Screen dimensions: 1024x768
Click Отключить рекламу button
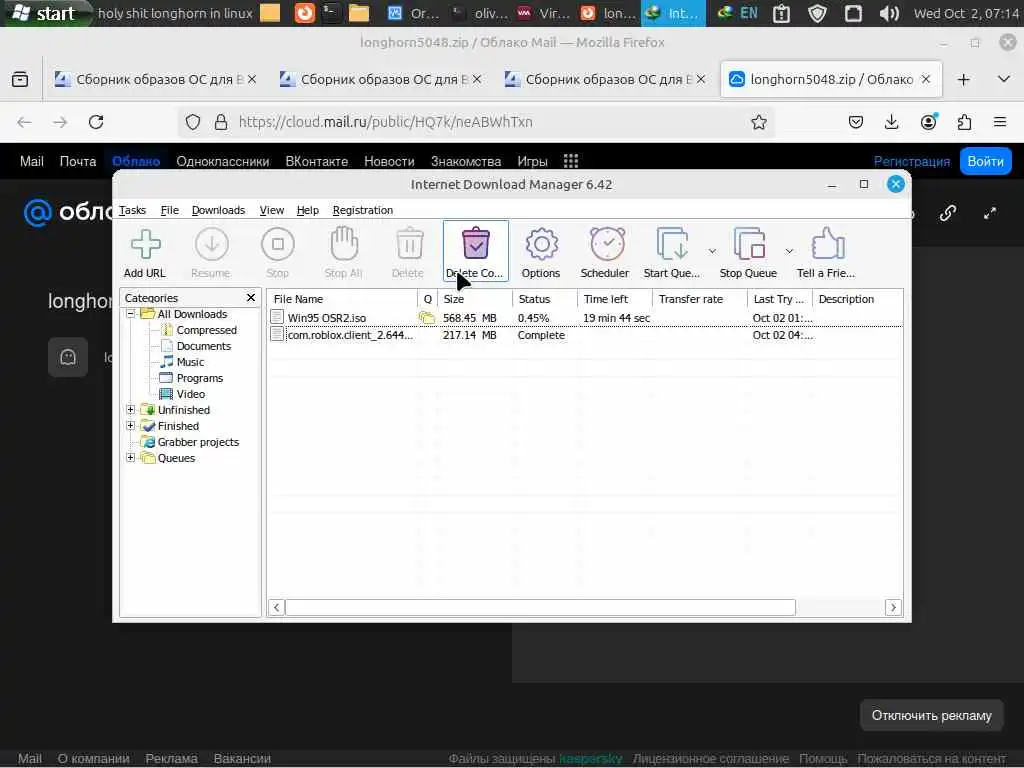932,716
